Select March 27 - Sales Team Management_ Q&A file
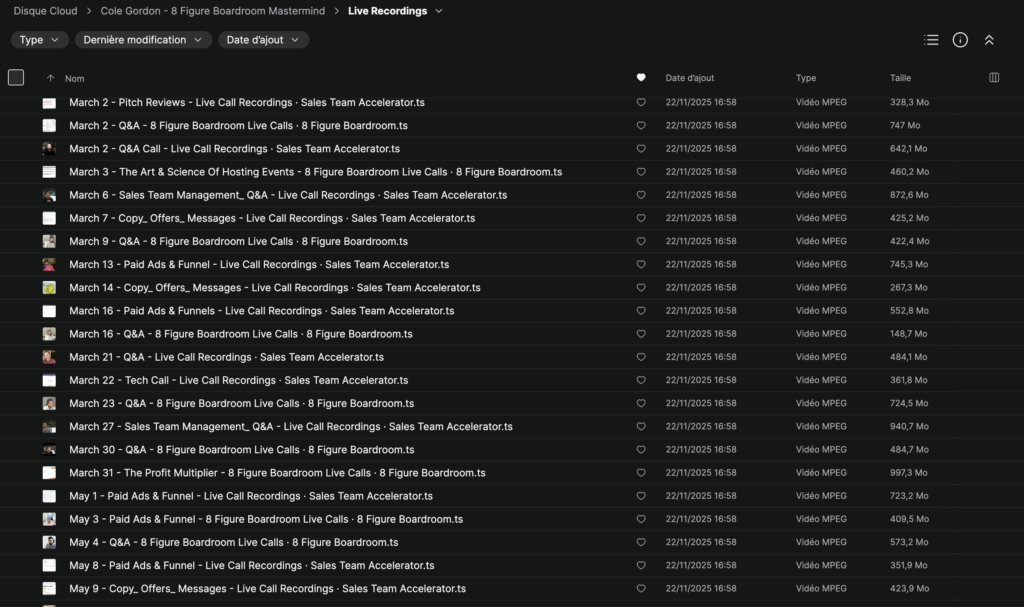The height and width of the screenshot is (607, 1024). click(291, 427)
